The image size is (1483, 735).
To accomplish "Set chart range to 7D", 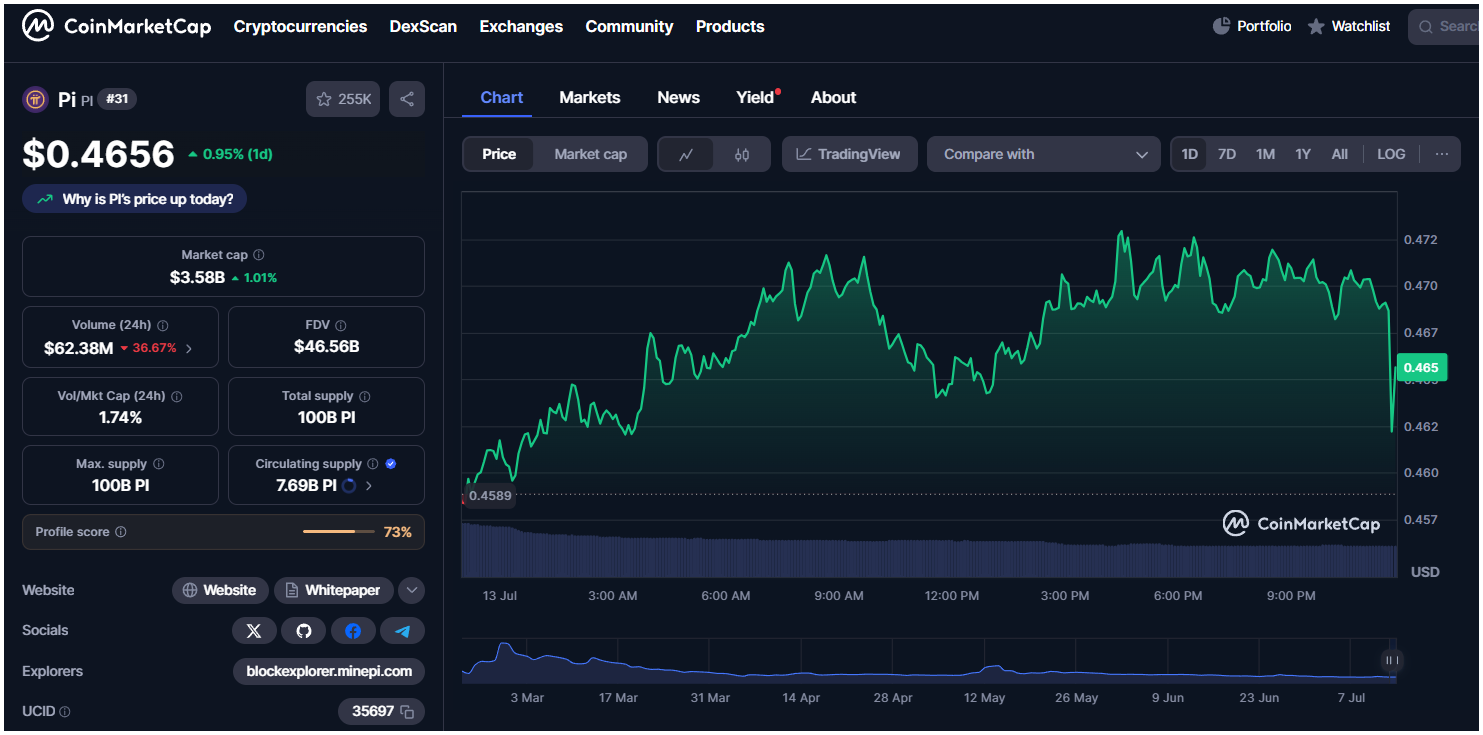I will pyautogui.click(x=1227, y=154).
